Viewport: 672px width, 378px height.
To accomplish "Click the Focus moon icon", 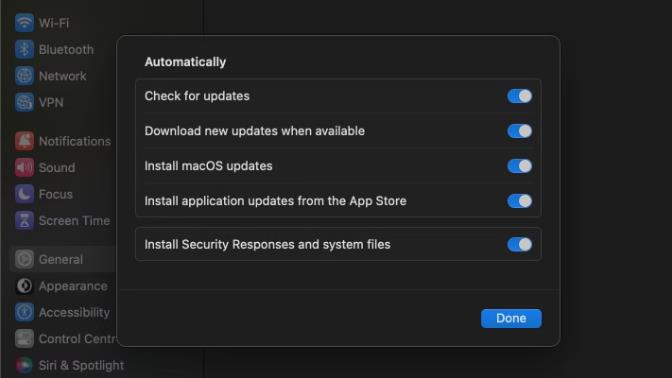I will pos(24,194).
